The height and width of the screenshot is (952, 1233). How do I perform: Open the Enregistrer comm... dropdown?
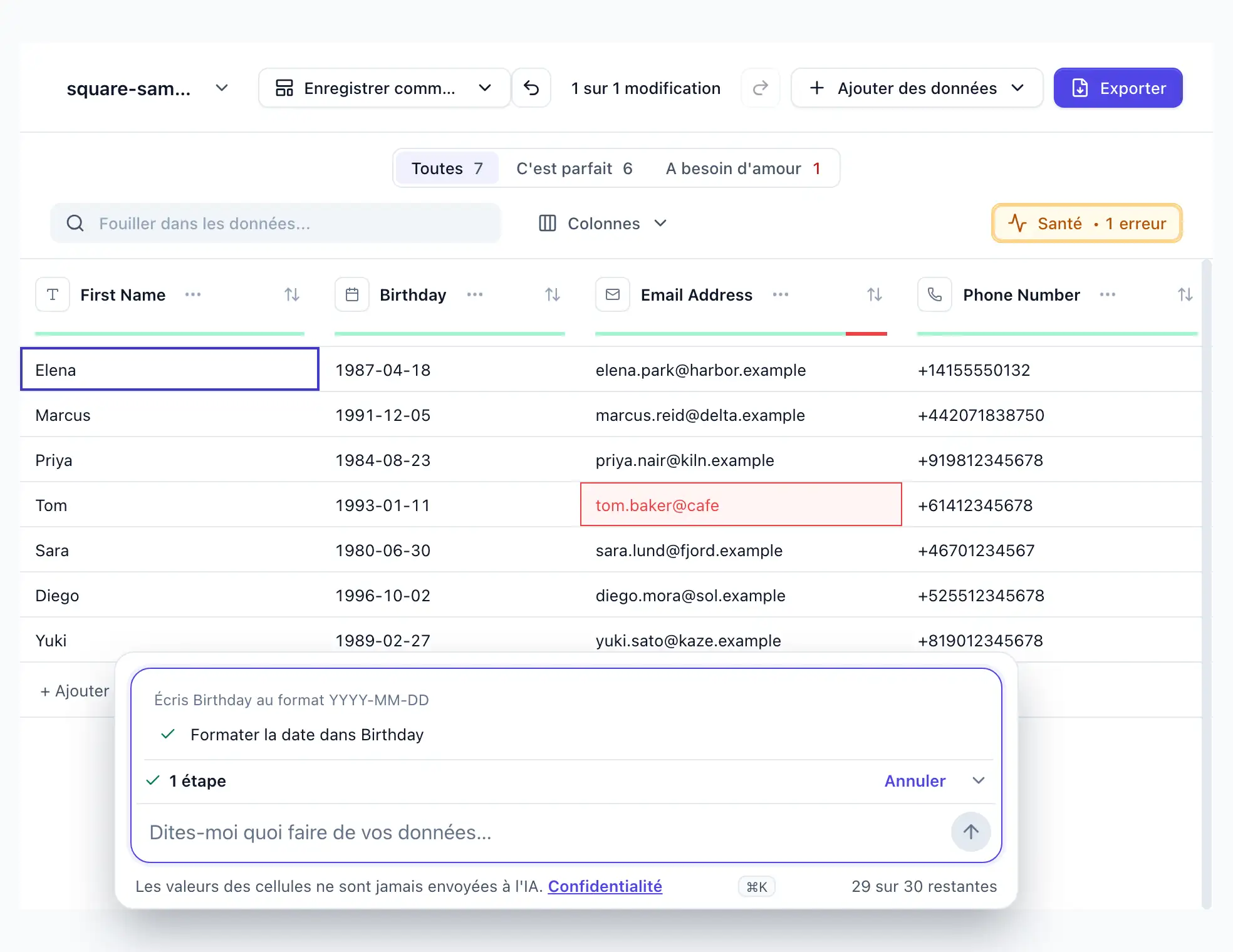384,88
